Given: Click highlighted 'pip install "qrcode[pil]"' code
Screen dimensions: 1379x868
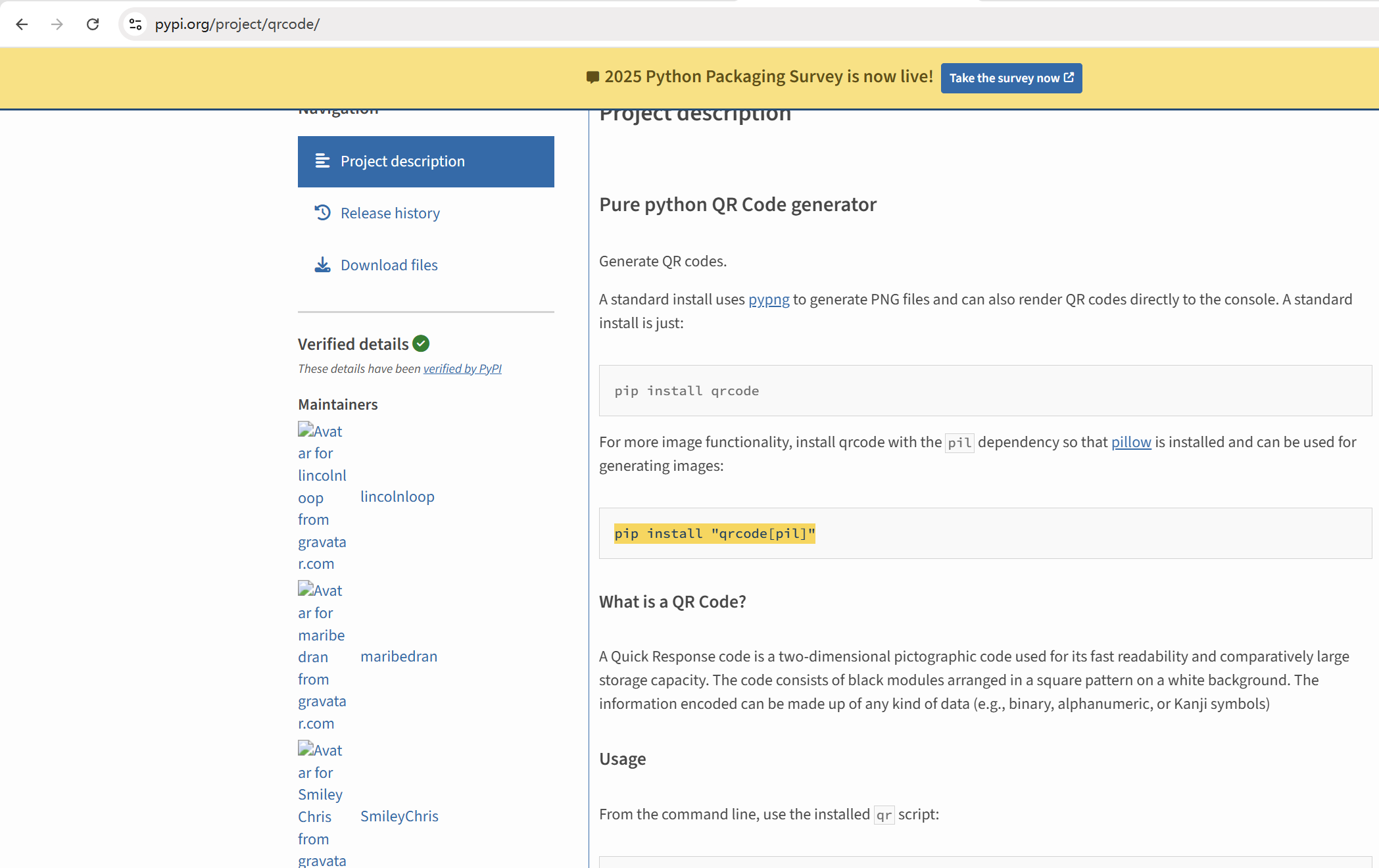Looking at the screenshot, I should click(715, 534).
